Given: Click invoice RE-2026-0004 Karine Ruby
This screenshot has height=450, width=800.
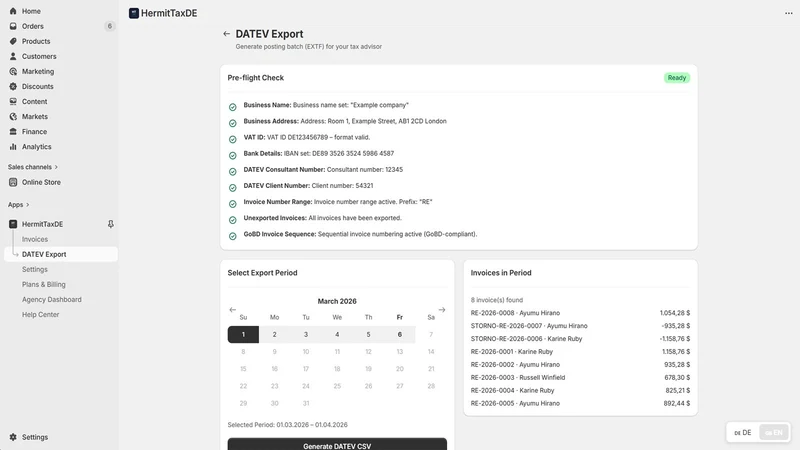Looking at the screenshot, I should tap(512, 390).
